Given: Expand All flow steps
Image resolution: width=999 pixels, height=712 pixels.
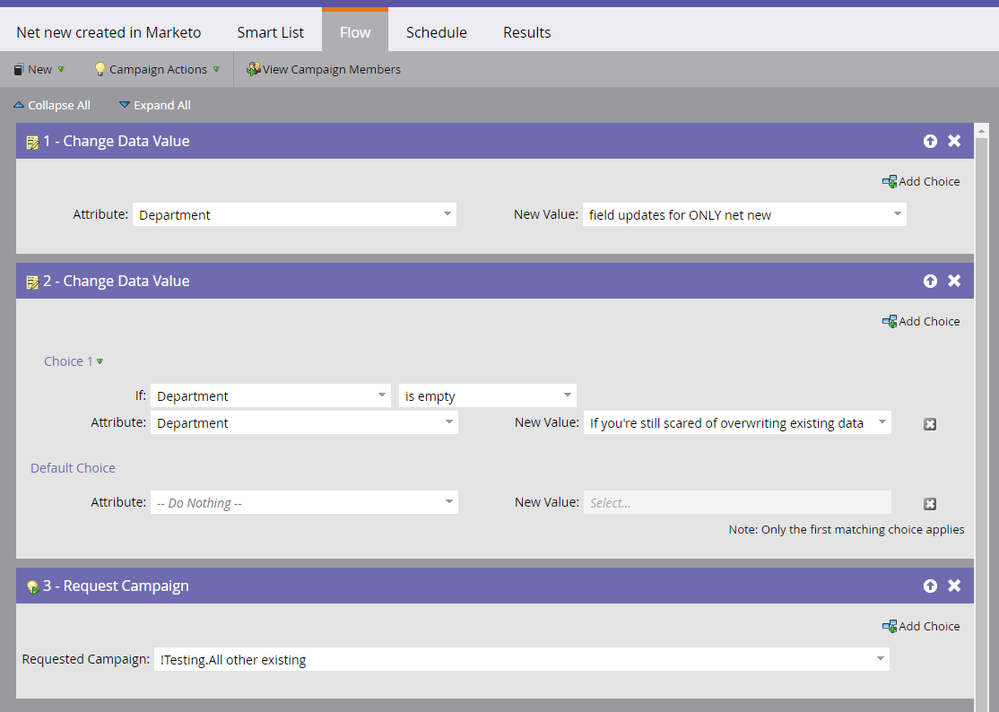Looking at the screenshot, I should (x=154, y=105).
